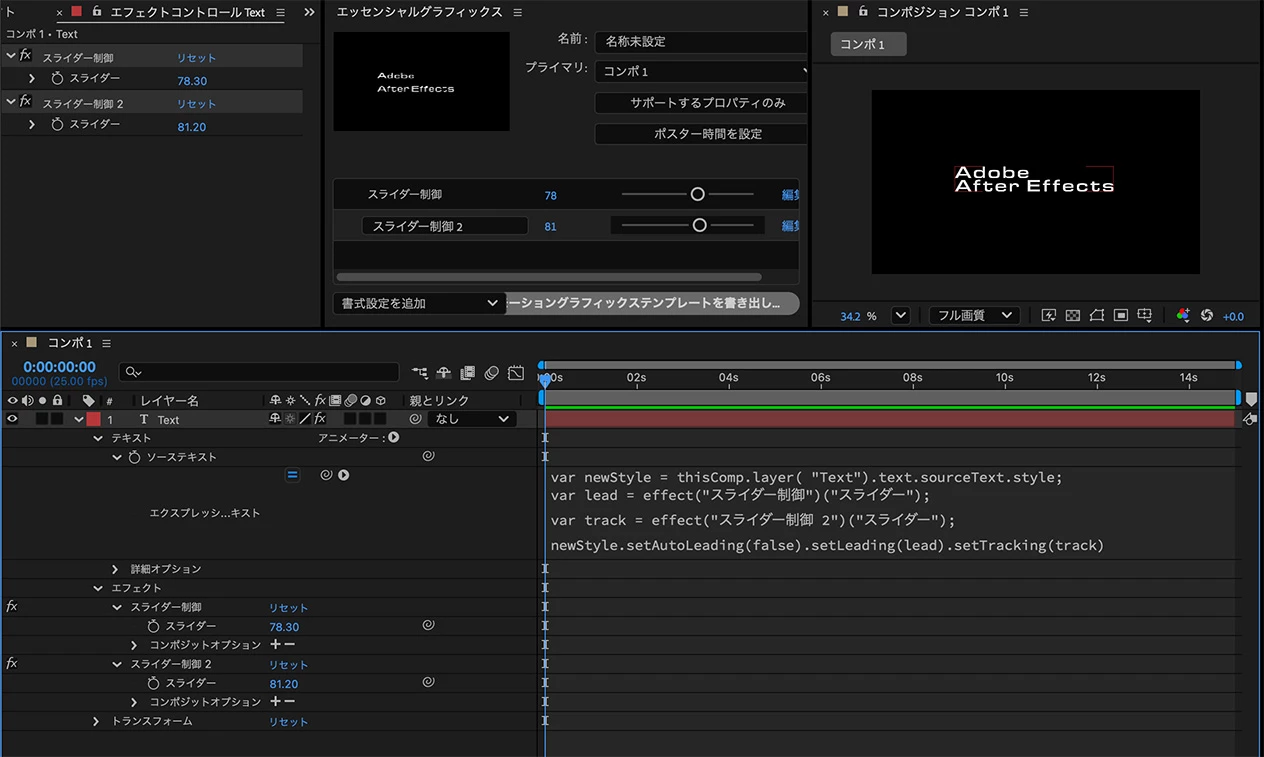1264x757 pixels.
Task: Click the motion graphics template export button
Action: (651, 303)
